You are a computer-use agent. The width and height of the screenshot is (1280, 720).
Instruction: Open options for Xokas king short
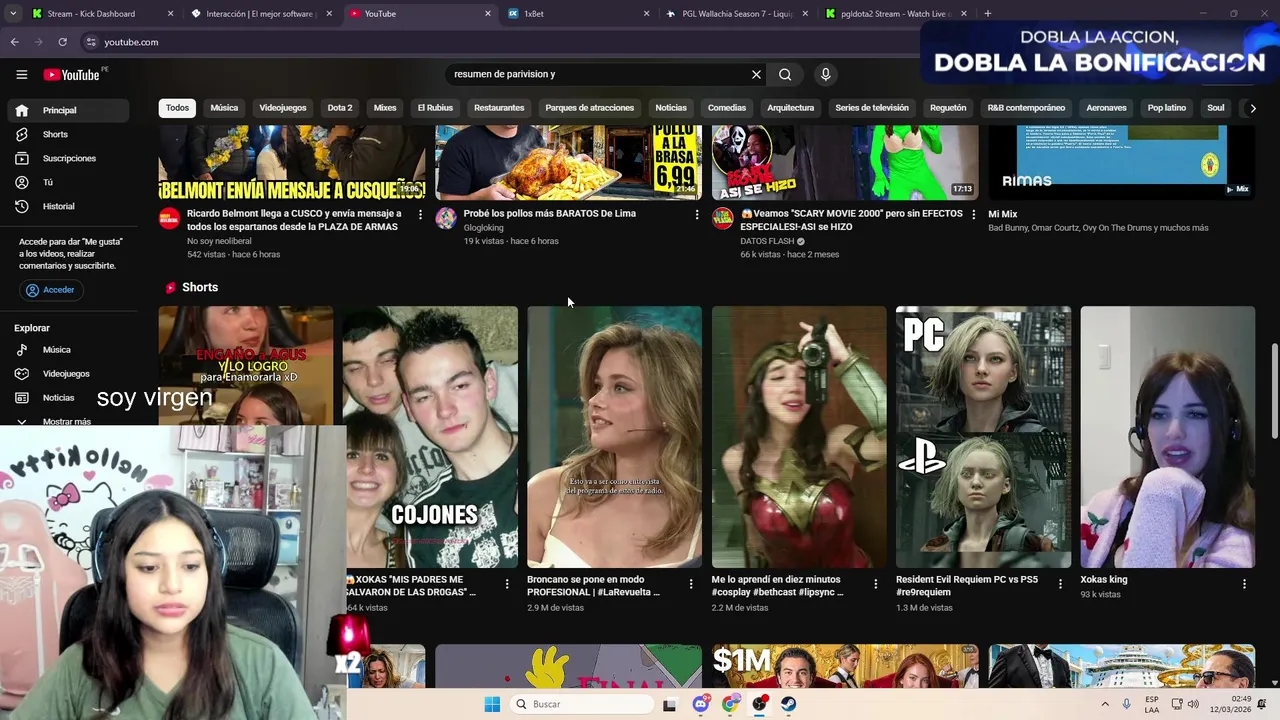coord(1244,584)
